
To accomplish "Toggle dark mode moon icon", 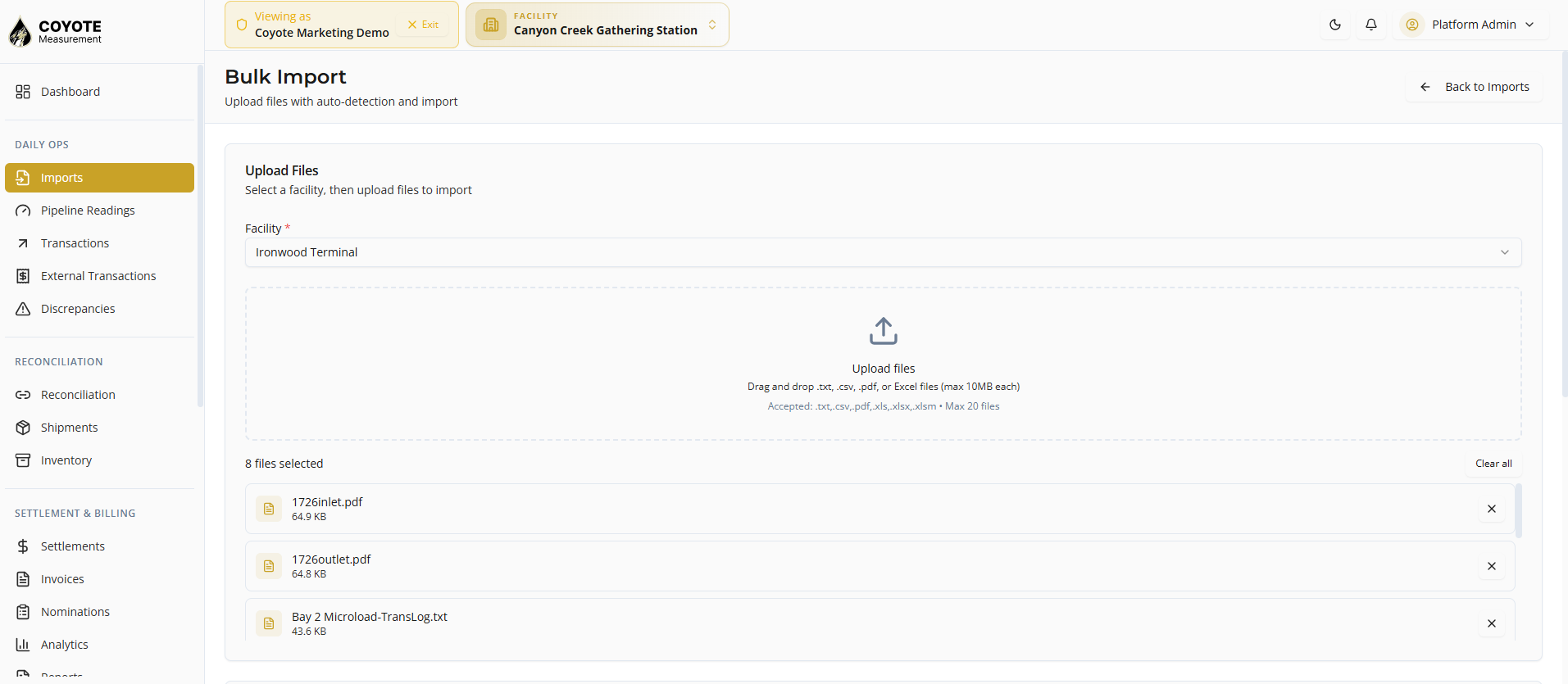I will point(1335,25).
